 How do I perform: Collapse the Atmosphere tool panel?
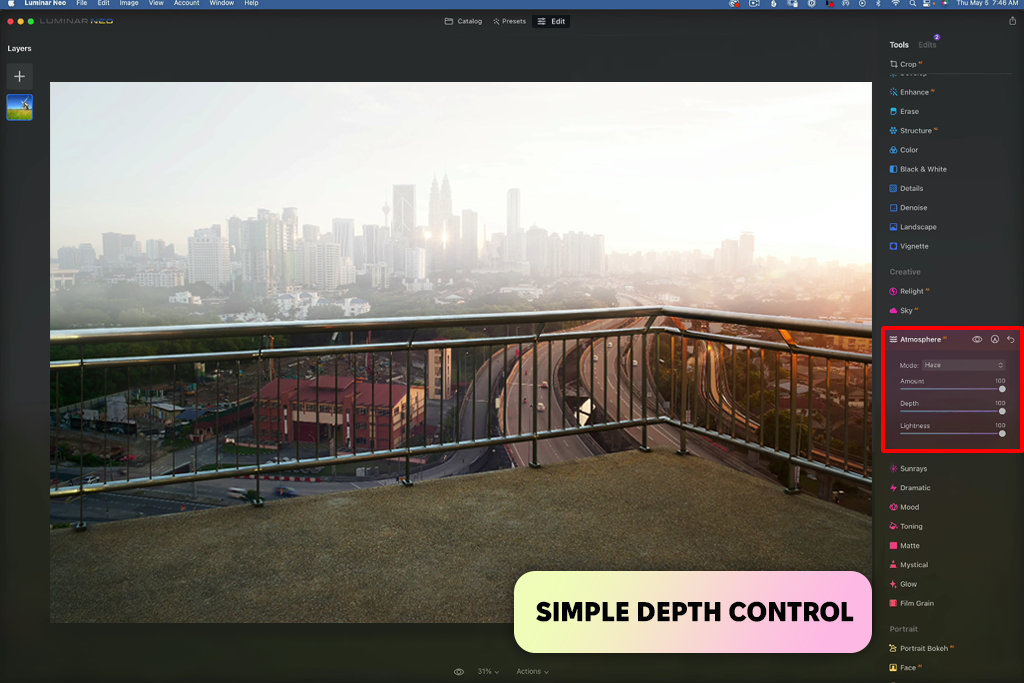(x=916, y=340)
